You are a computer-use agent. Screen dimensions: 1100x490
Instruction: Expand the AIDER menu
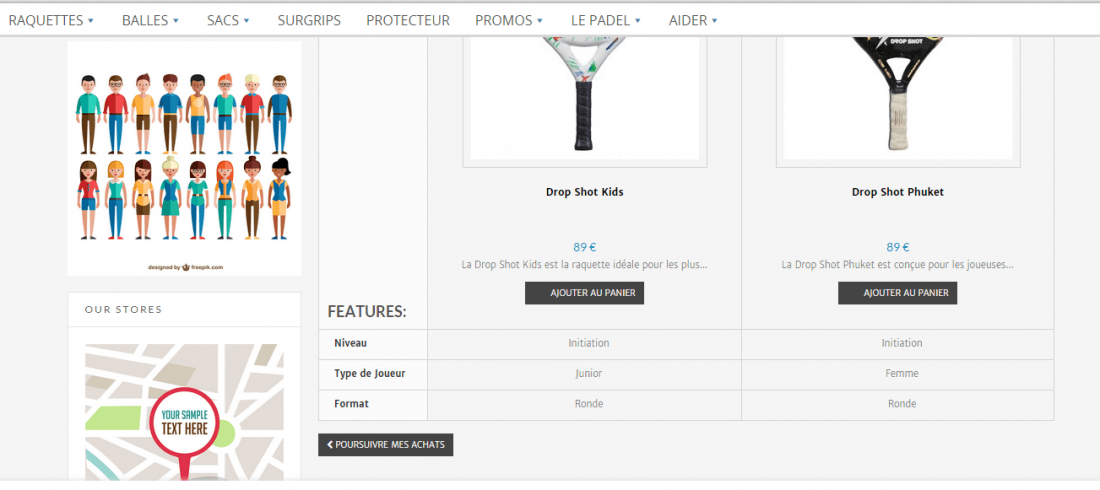692,20
